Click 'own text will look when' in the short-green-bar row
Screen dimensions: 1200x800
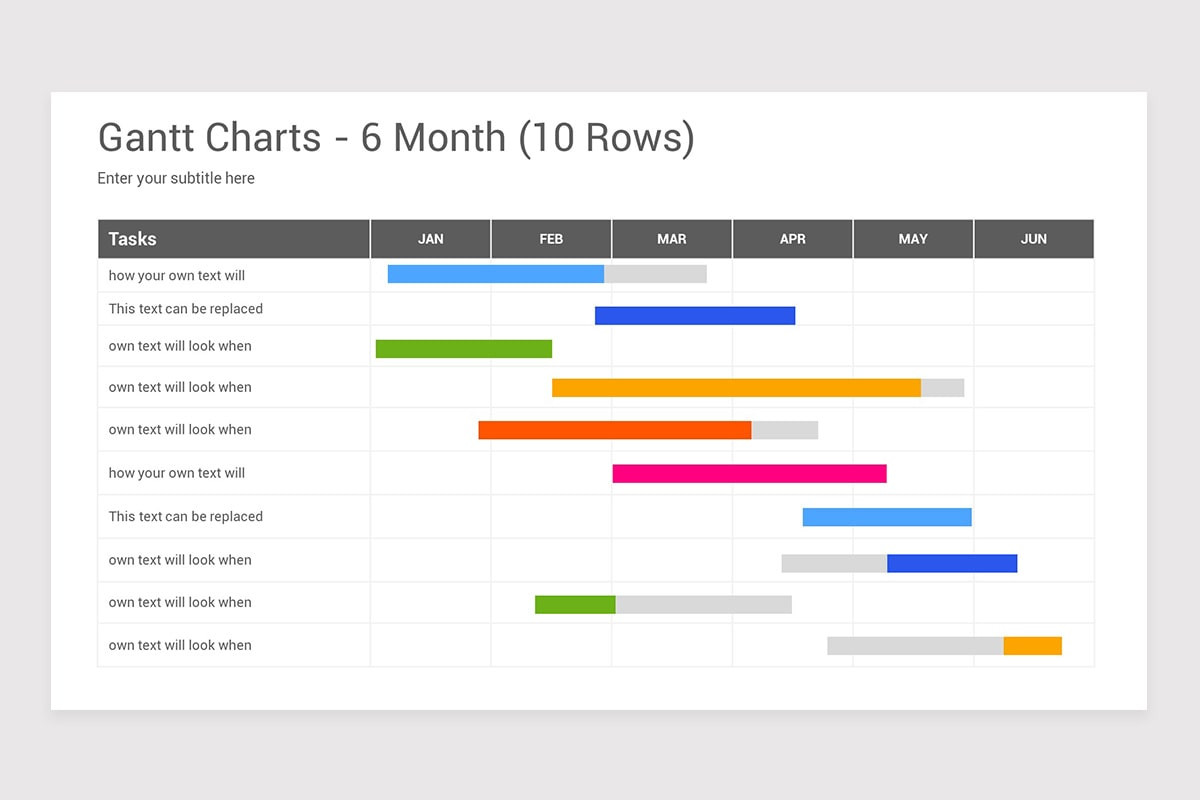tap(180, 602)
